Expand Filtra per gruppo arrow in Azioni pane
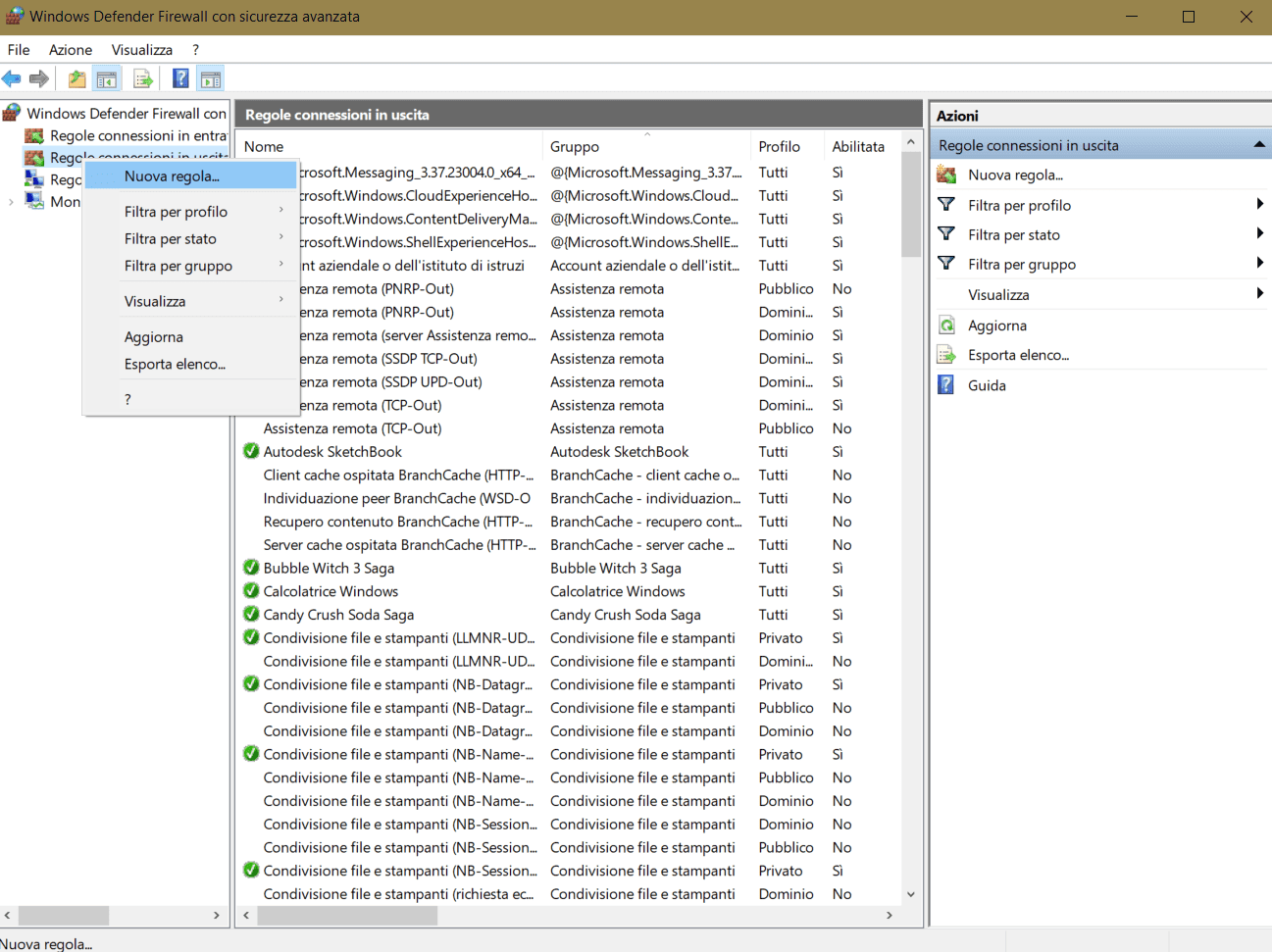1272x952 pixels. (1259, 264)
